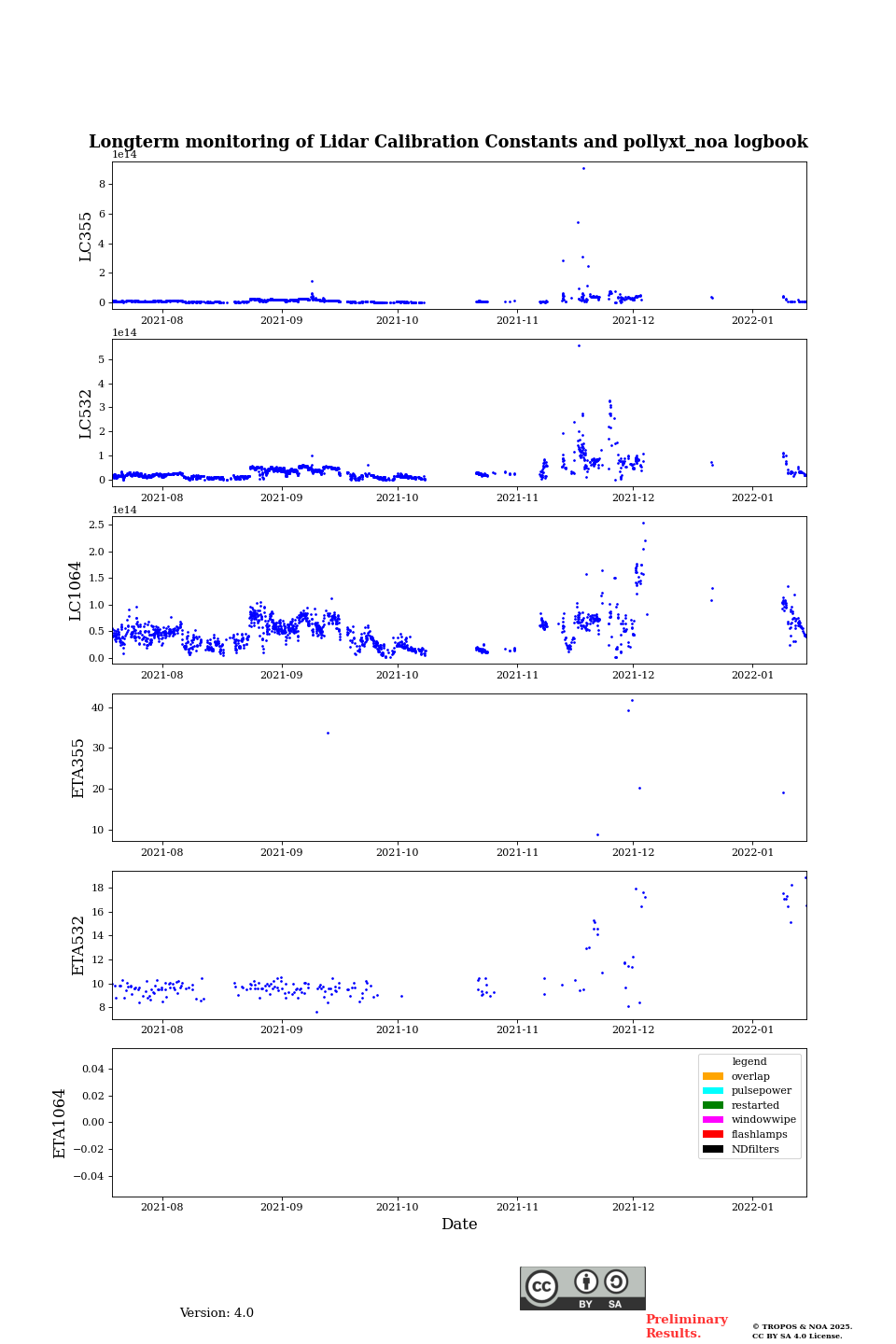Click the green restarted legend swatch
The width and height of the screenshot is (896, 1344).
pyautogui.click(x=713, y=1105)
